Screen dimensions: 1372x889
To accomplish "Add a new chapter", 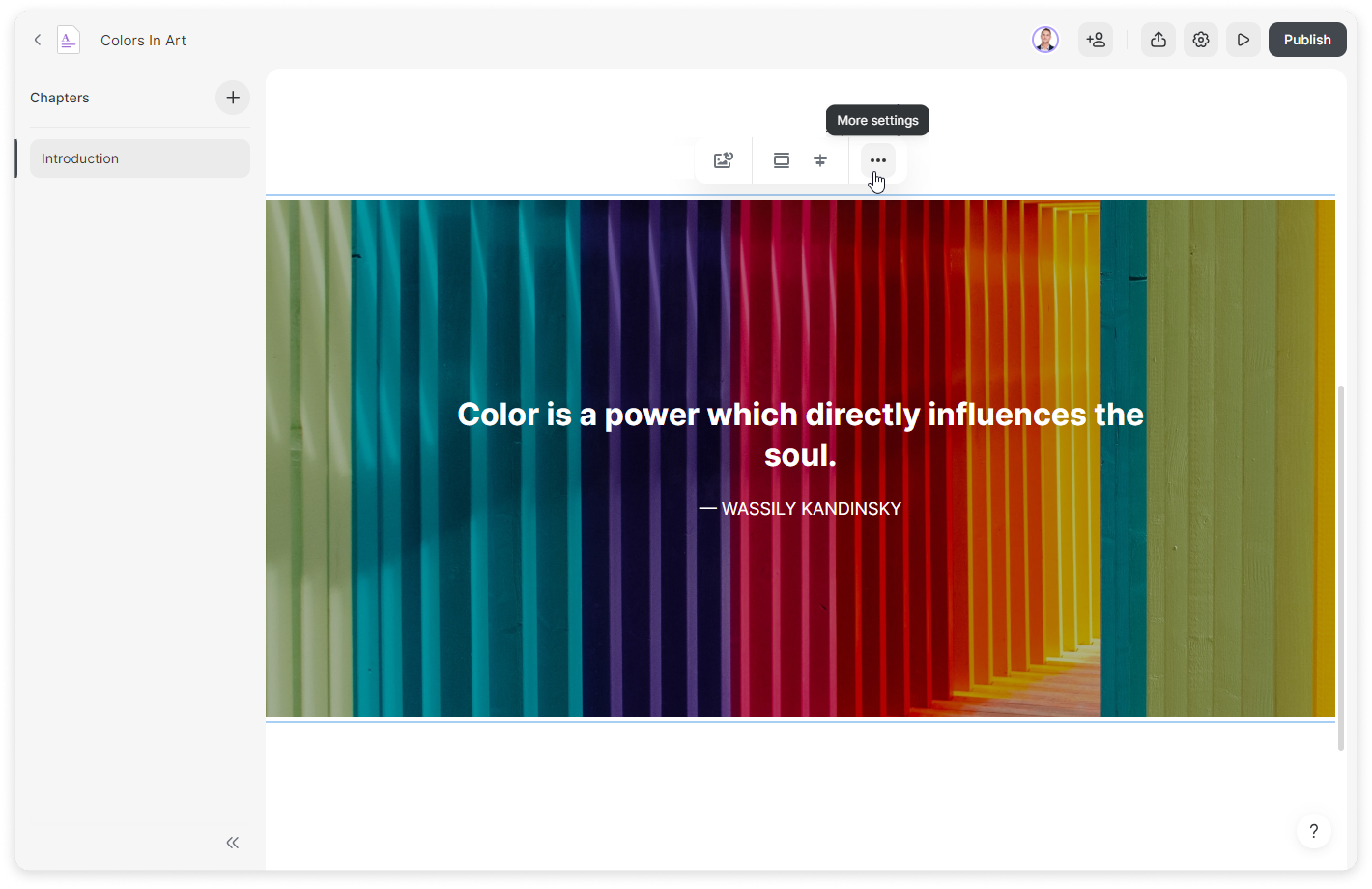I will pos(232,98).
